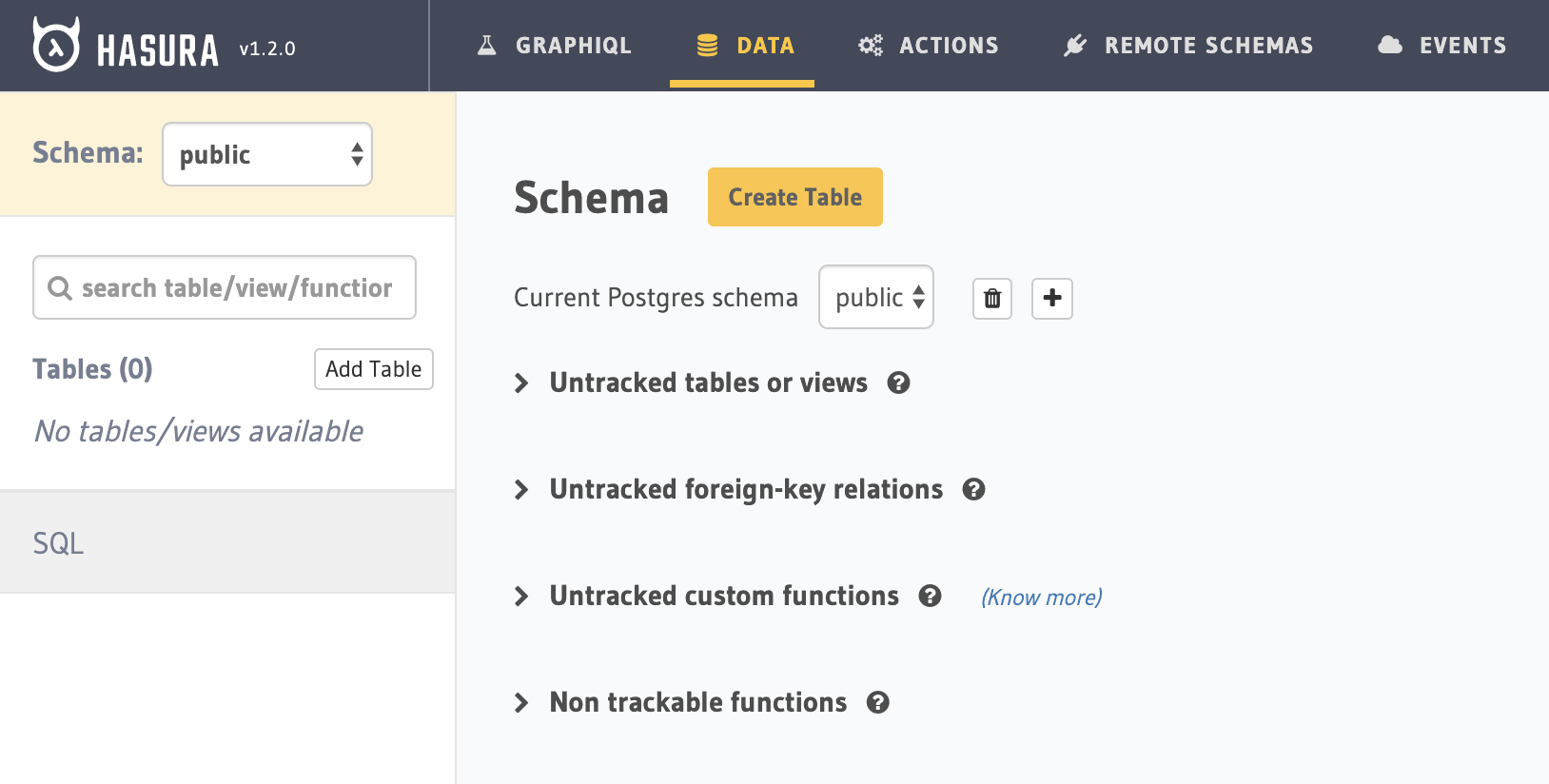1549x784 pixels.
Task: Click the Tables (0) heading
Action: tap(92, 369)
